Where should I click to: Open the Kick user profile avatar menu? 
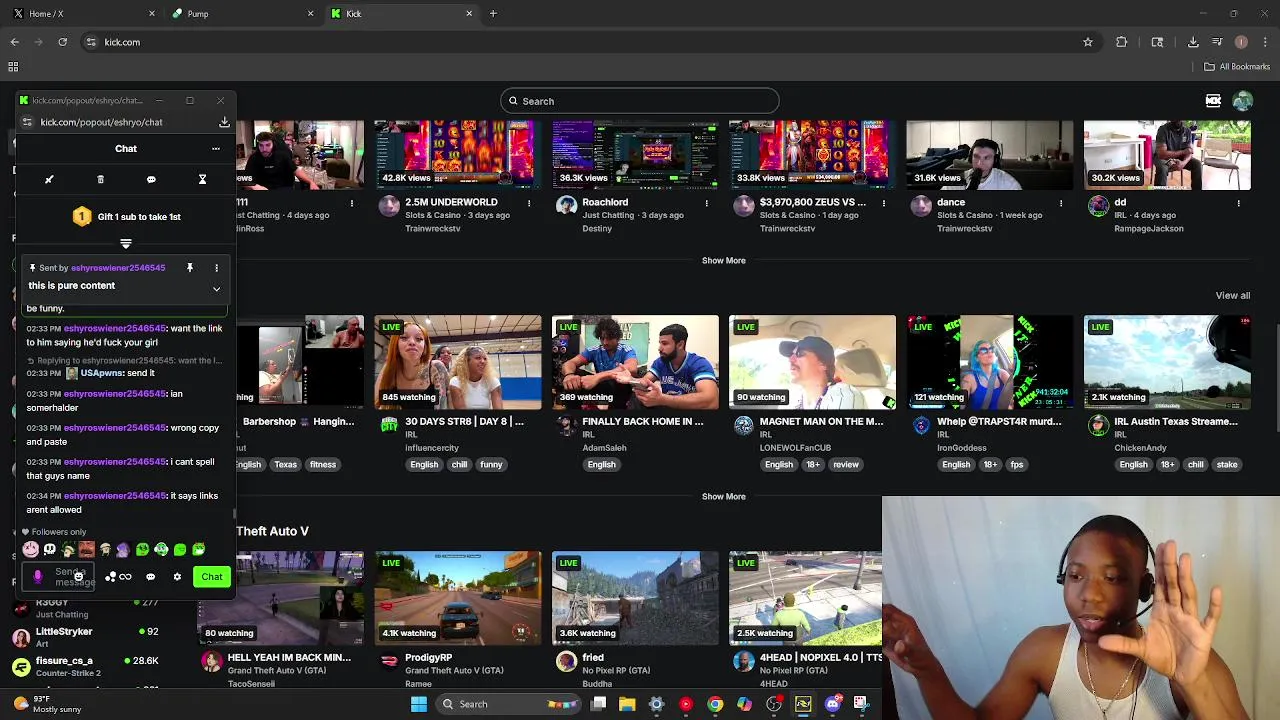(1243, 101)
